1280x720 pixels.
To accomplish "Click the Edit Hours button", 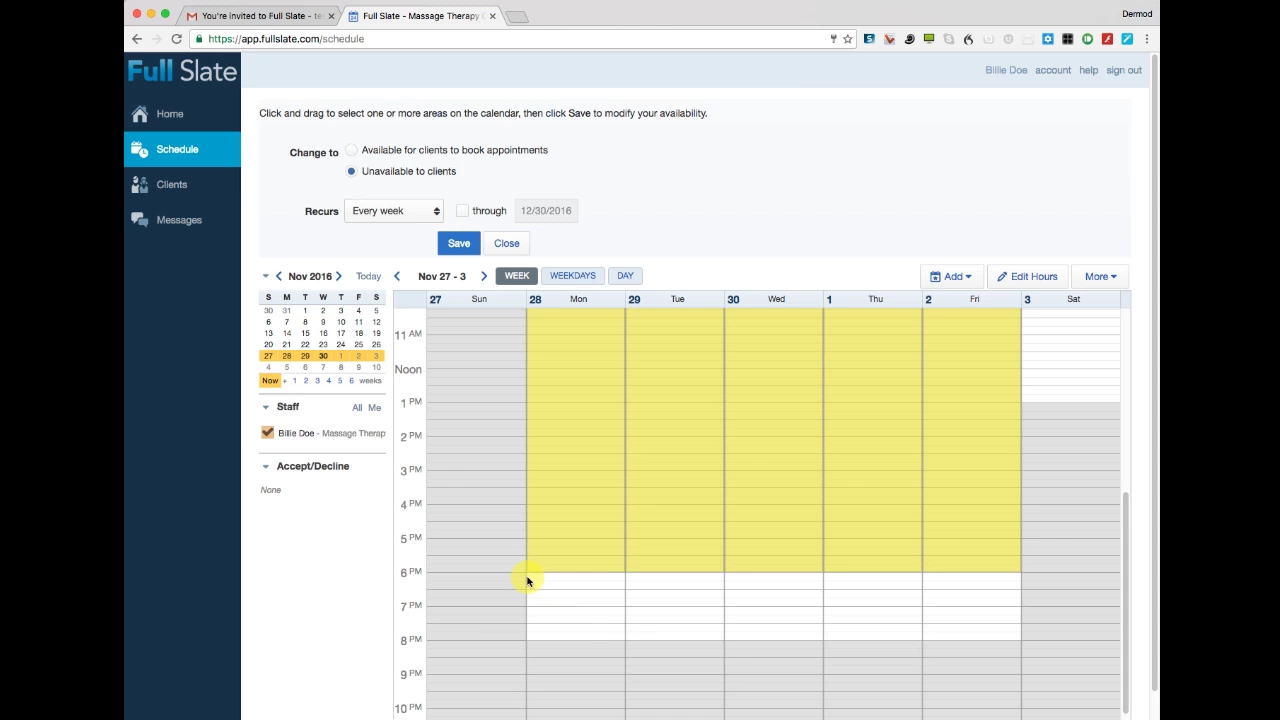I will 1027,277.
